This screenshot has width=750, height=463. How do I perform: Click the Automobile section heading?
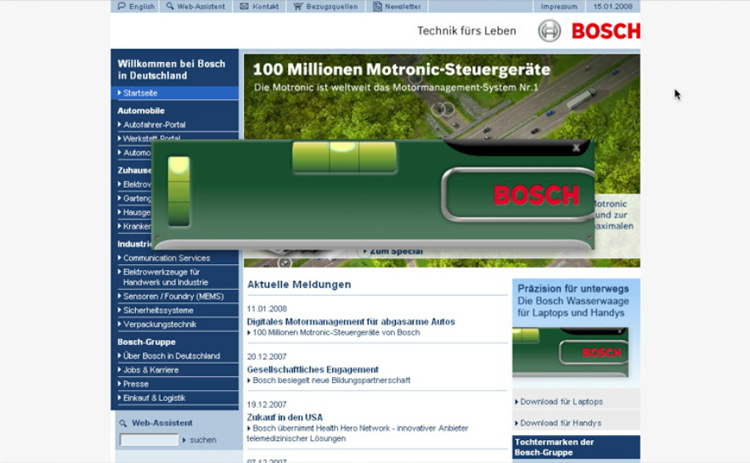[x=141, y=110]
